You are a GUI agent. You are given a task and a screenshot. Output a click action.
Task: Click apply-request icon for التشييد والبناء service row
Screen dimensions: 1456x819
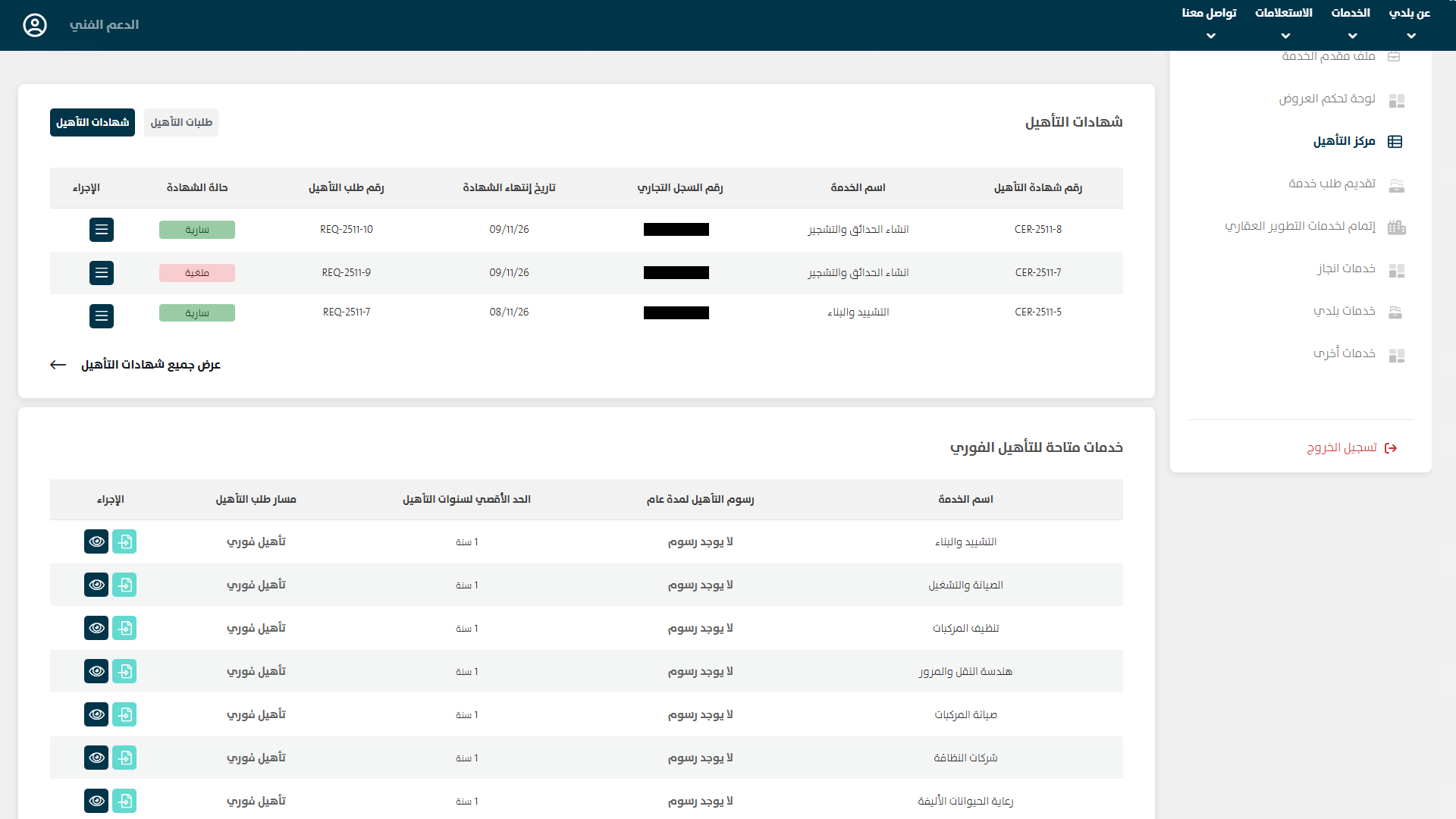(x=124, y=541)
